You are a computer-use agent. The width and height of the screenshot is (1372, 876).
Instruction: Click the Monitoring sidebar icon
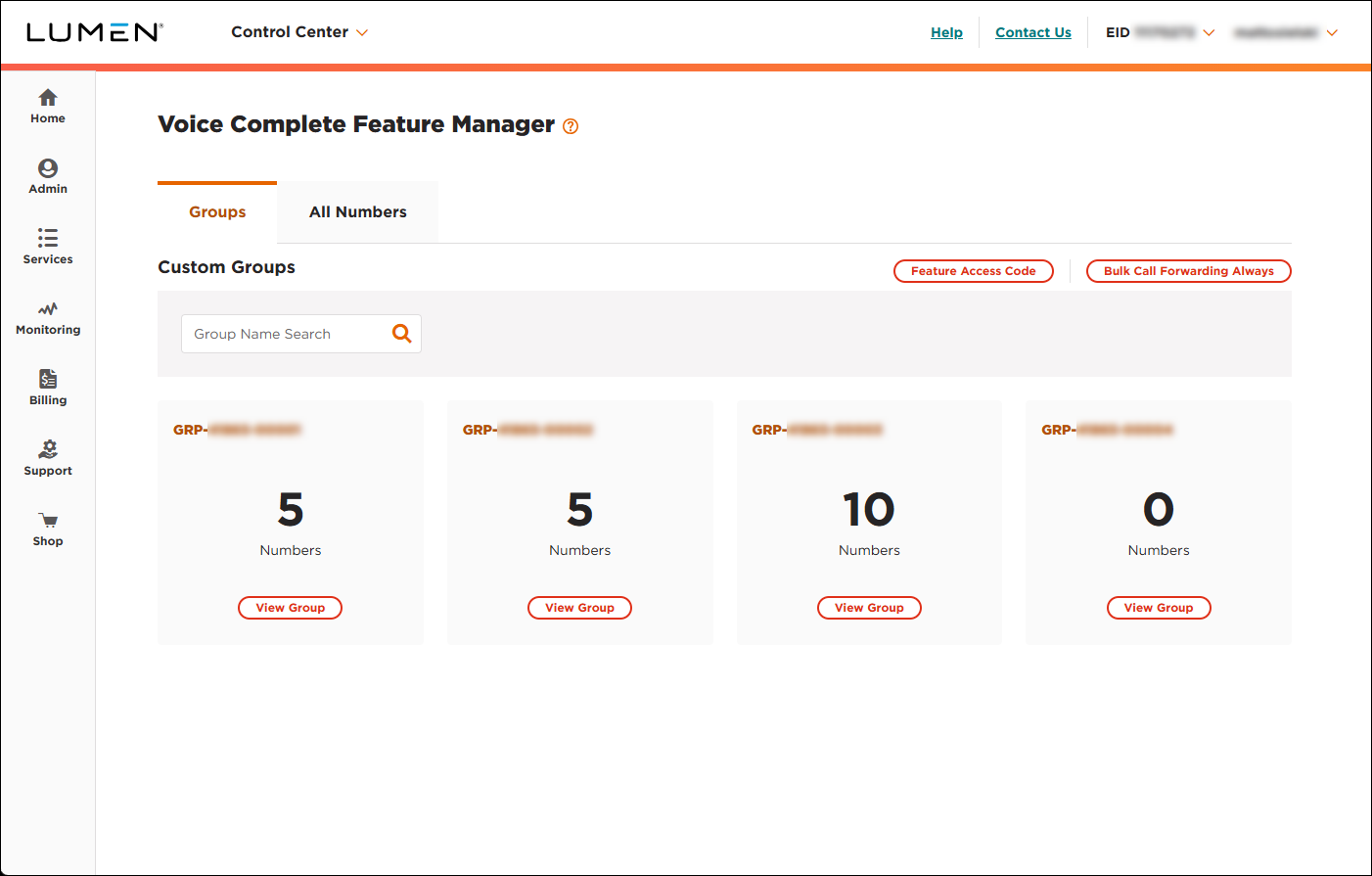(47, 316)
